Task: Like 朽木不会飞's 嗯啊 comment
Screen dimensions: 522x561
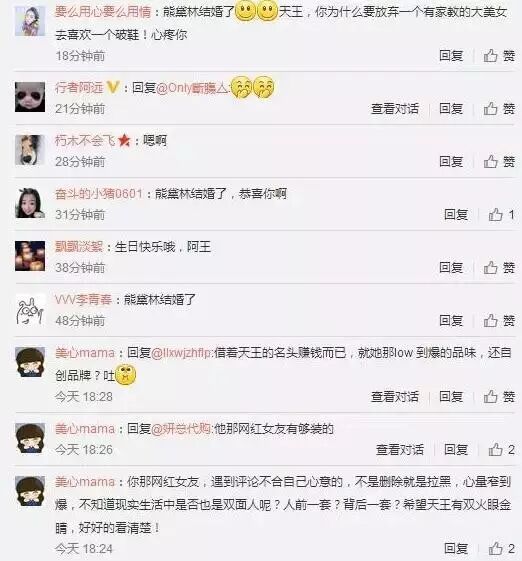Action: pyautogui.click(x=499, y=162)
